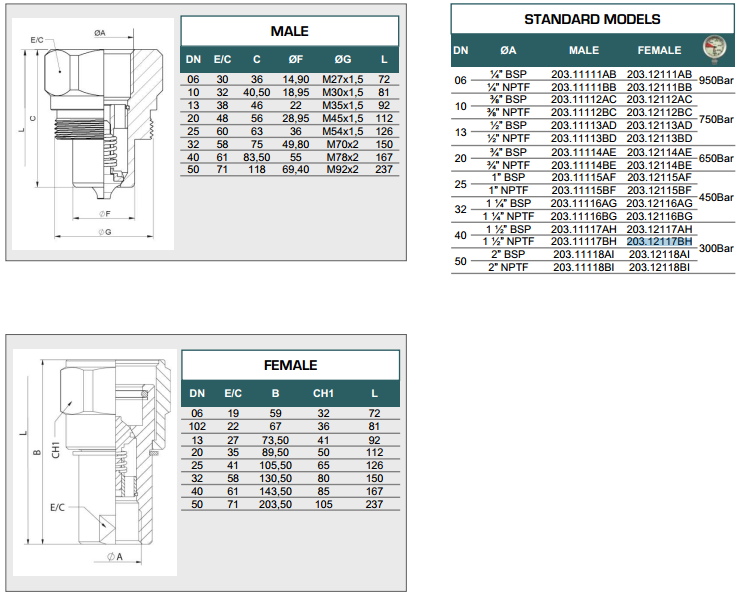
Task: Click part number 203.12118BI
Action: 659,267
